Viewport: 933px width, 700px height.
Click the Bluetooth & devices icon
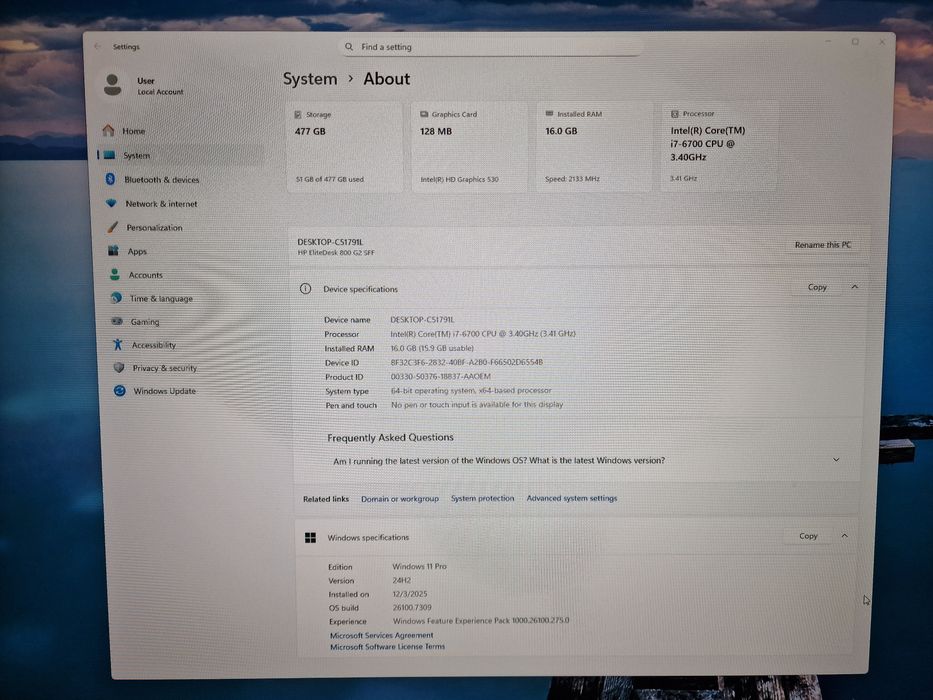click(x=110, y=179)
